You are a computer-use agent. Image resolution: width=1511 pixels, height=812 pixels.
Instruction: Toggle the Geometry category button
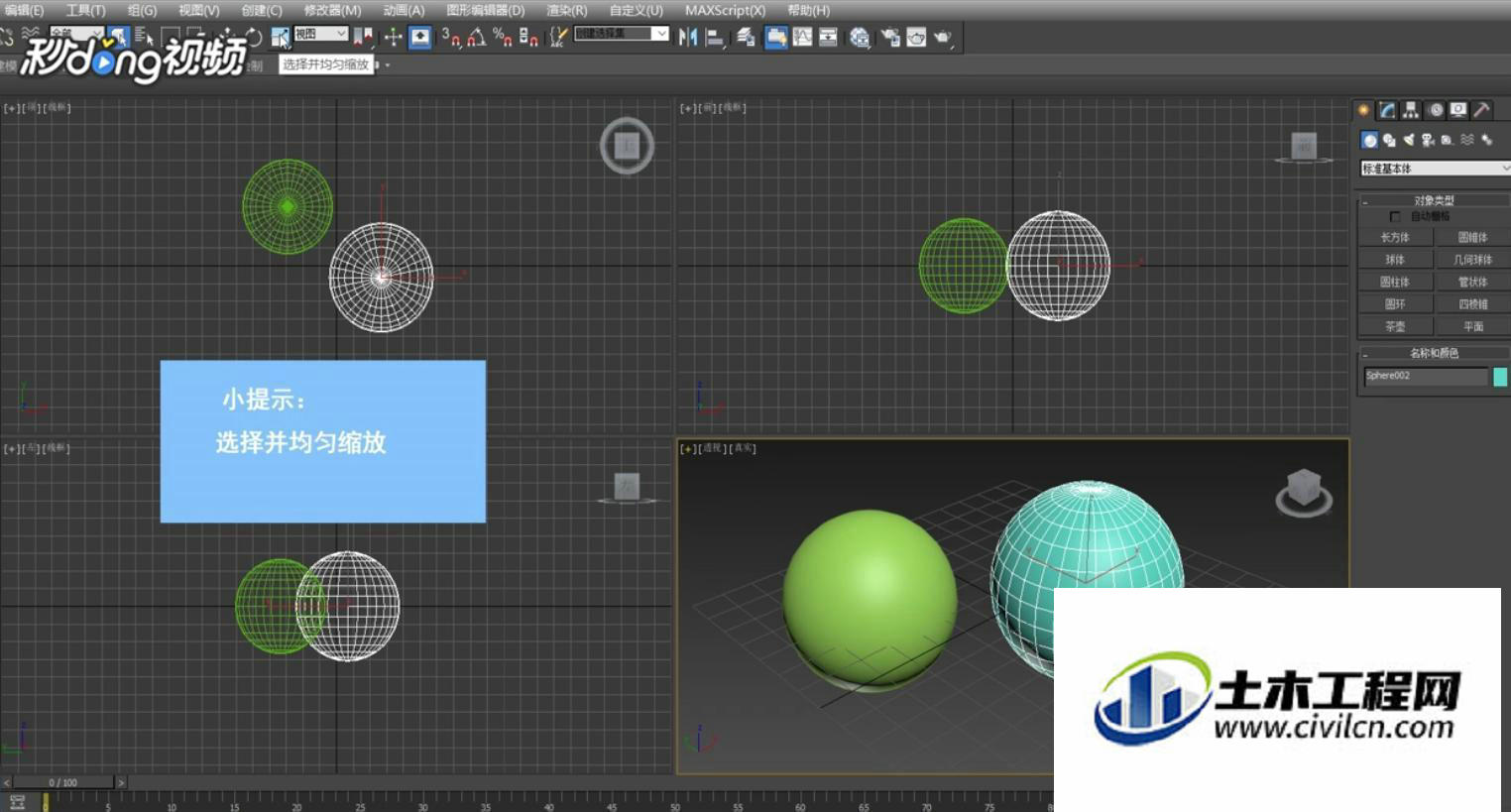1369,140
